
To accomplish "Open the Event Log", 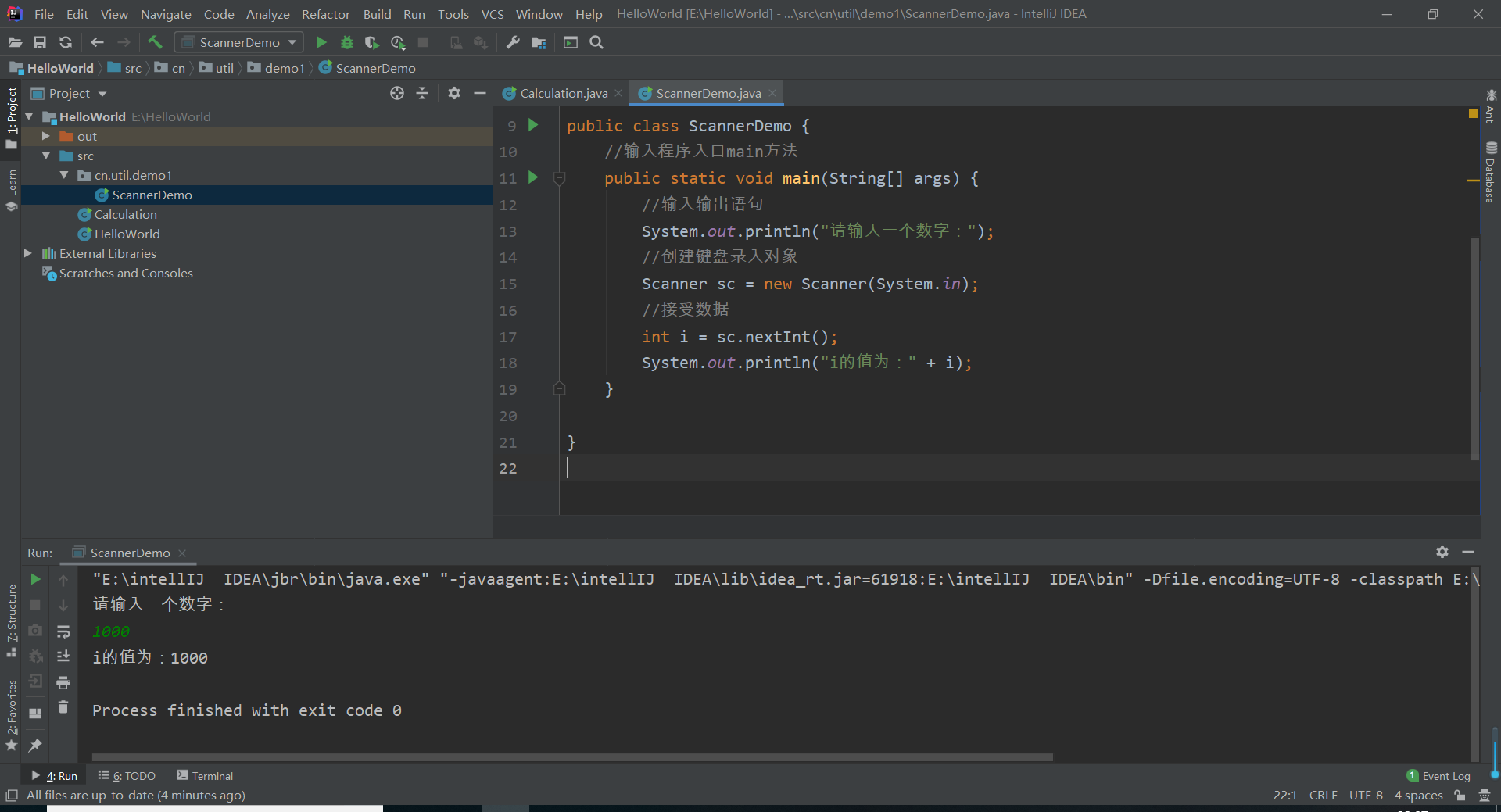I will pos(1438,776).
